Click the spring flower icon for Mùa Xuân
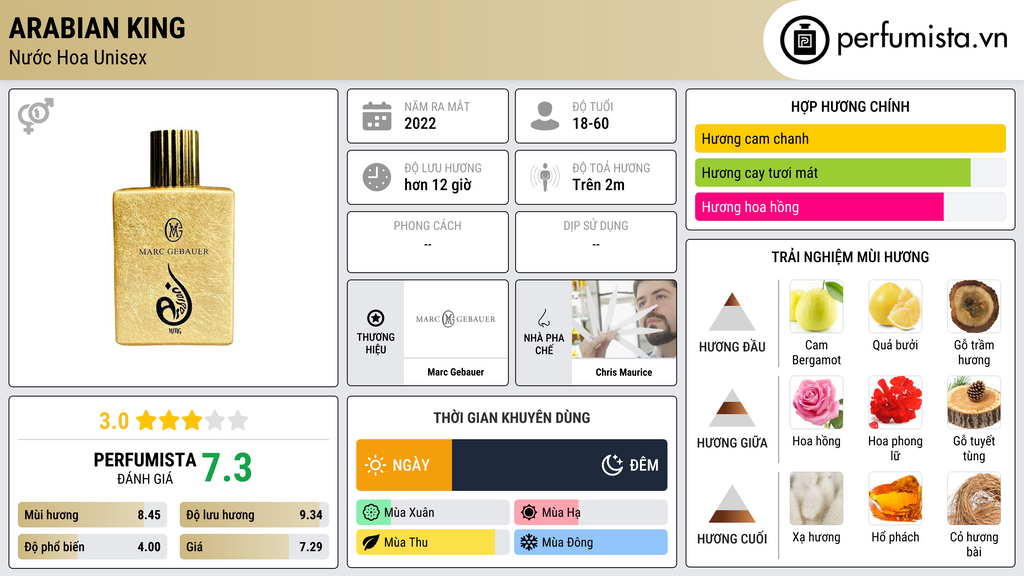The width and height of the screenshot is (1024, 576). tap(371, 513)
